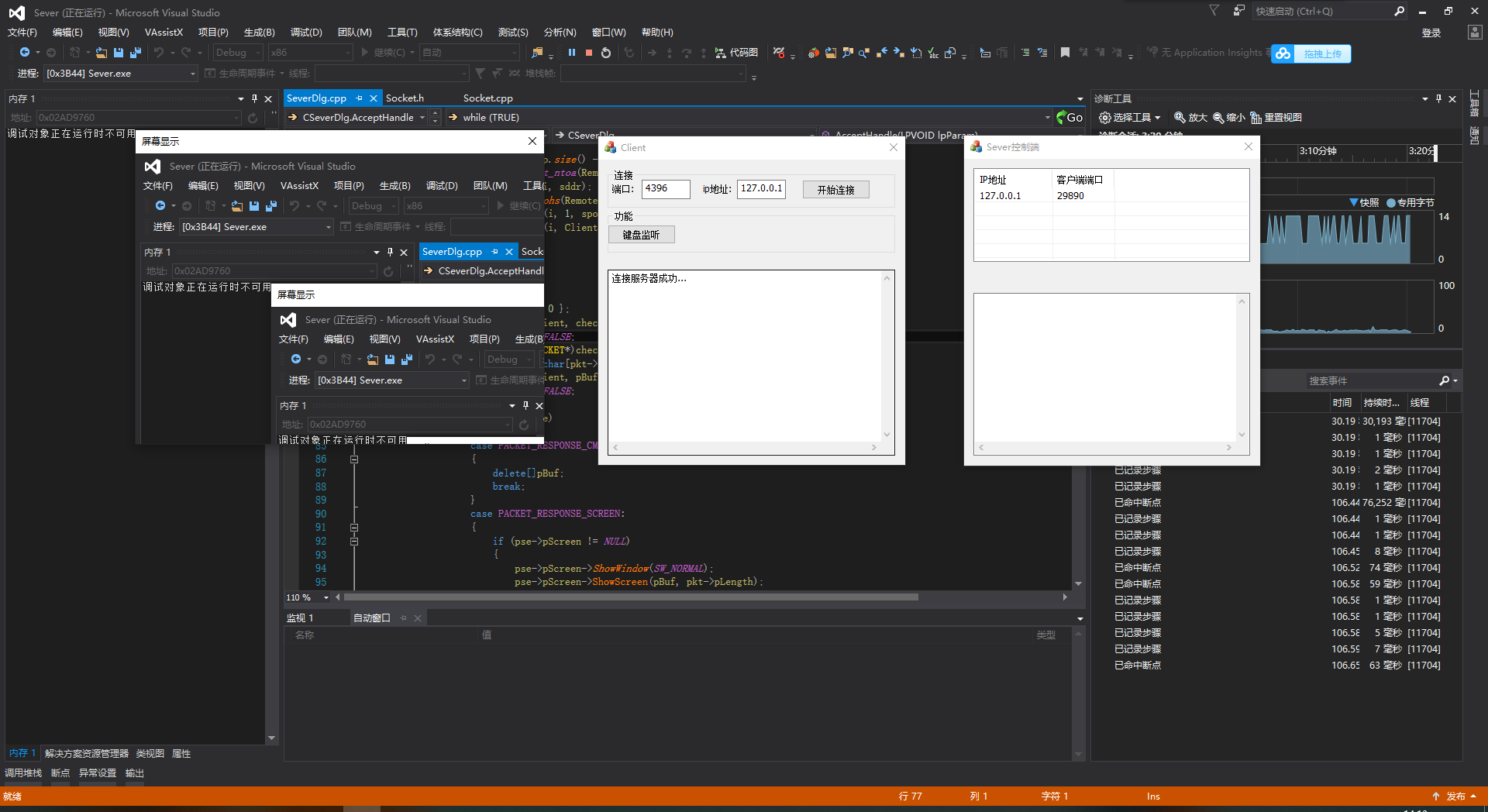Screen dimensions: 1488x812
Task: Close the SeverDlg.cpp tab
Action: [x=374, y=98]
